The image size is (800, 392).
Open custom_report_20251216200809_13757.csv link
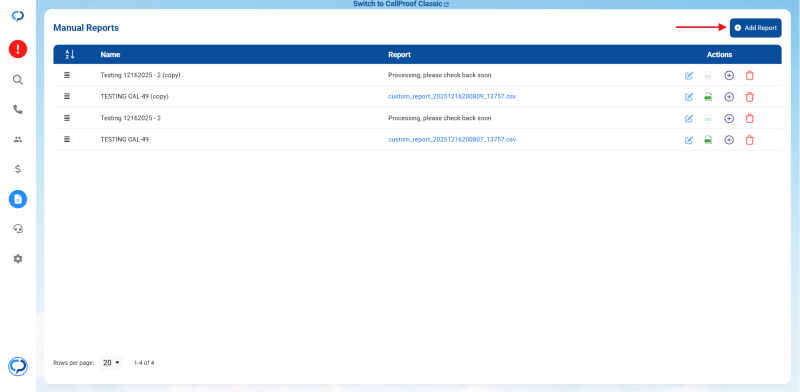pyautogui.click(x=452, y=96)
